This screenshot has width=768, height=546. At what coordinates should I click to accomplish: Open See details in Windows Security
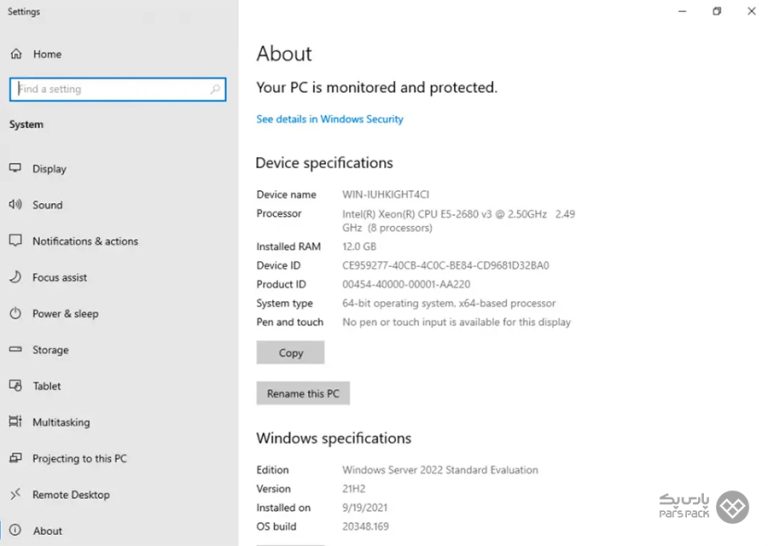tap(330, 119)
